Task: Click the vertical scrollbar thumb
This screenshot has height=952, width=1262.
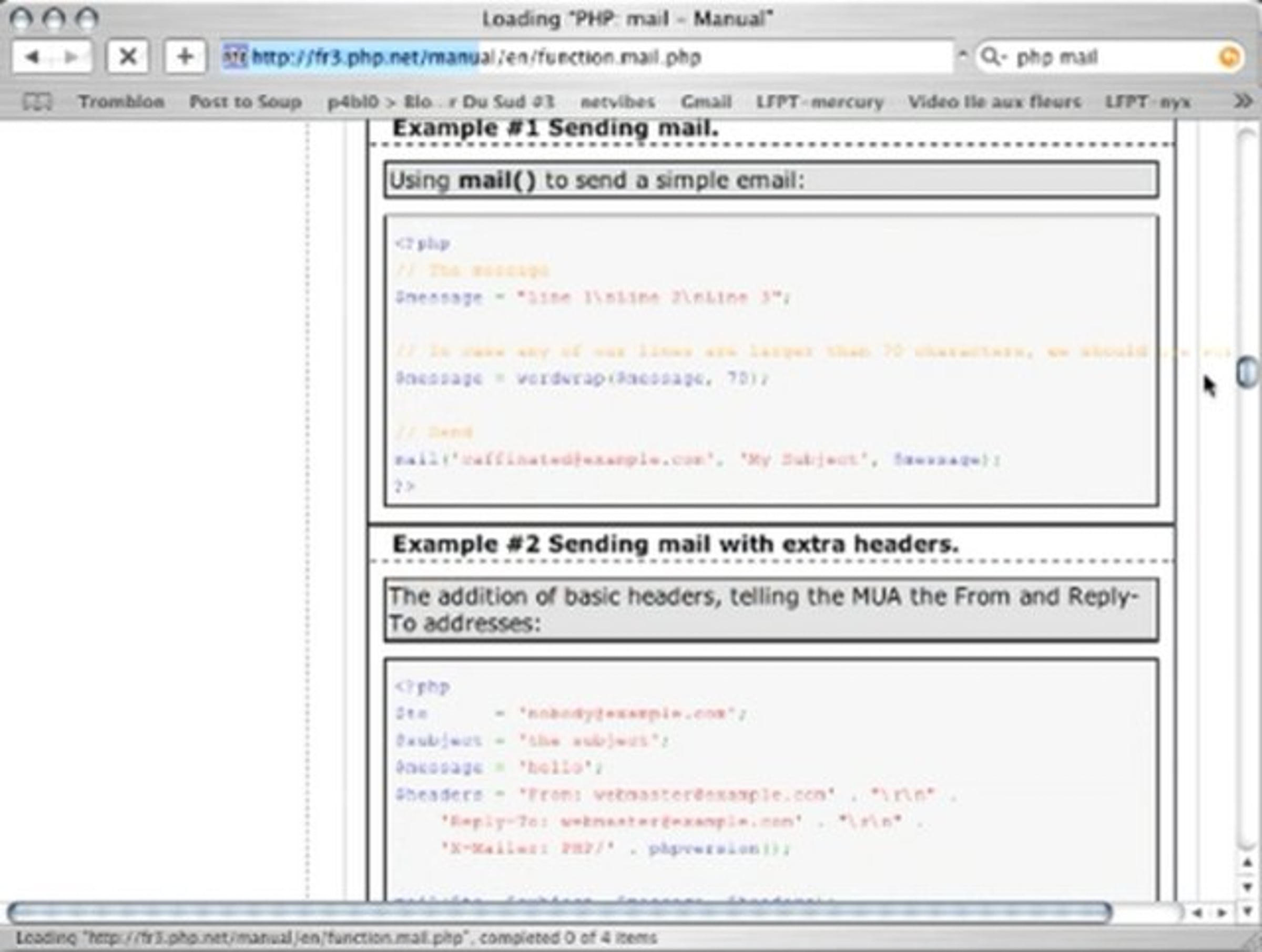Action: pyautogui.click(x=1247, y=373)
